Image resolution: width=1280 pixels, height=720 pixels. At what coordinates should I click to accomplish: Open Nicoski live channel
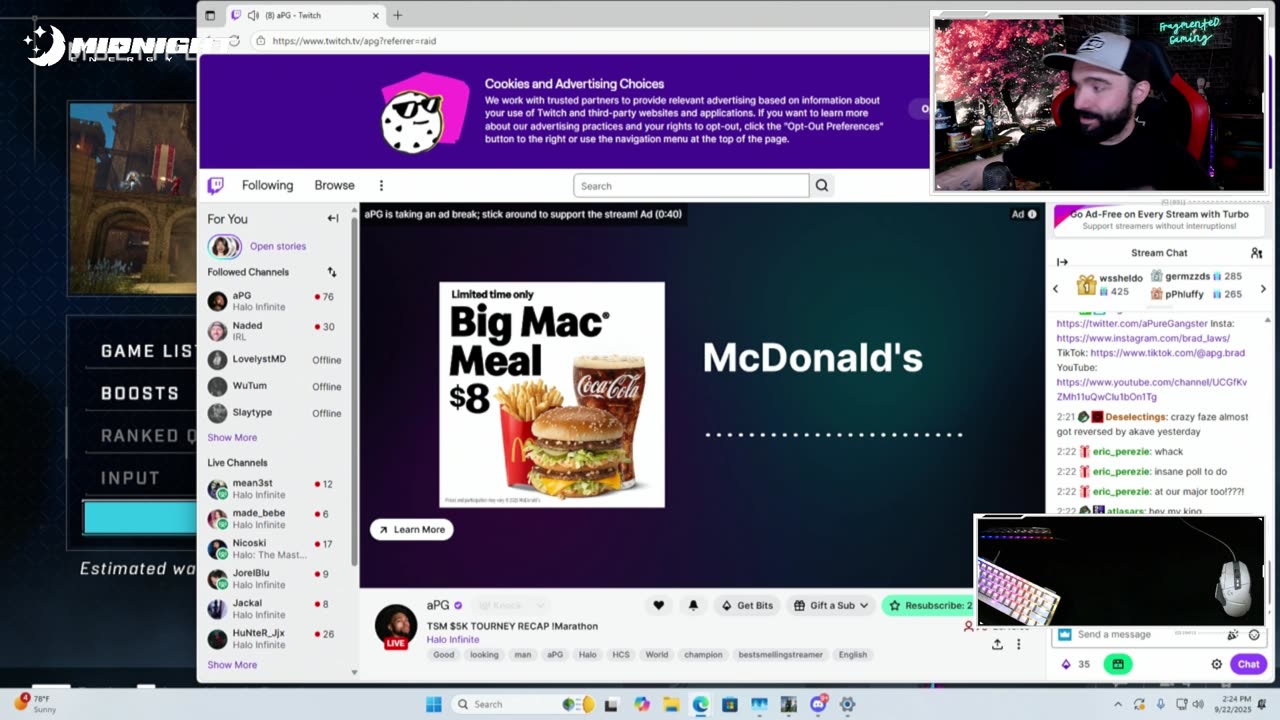[x=275, y=549]
